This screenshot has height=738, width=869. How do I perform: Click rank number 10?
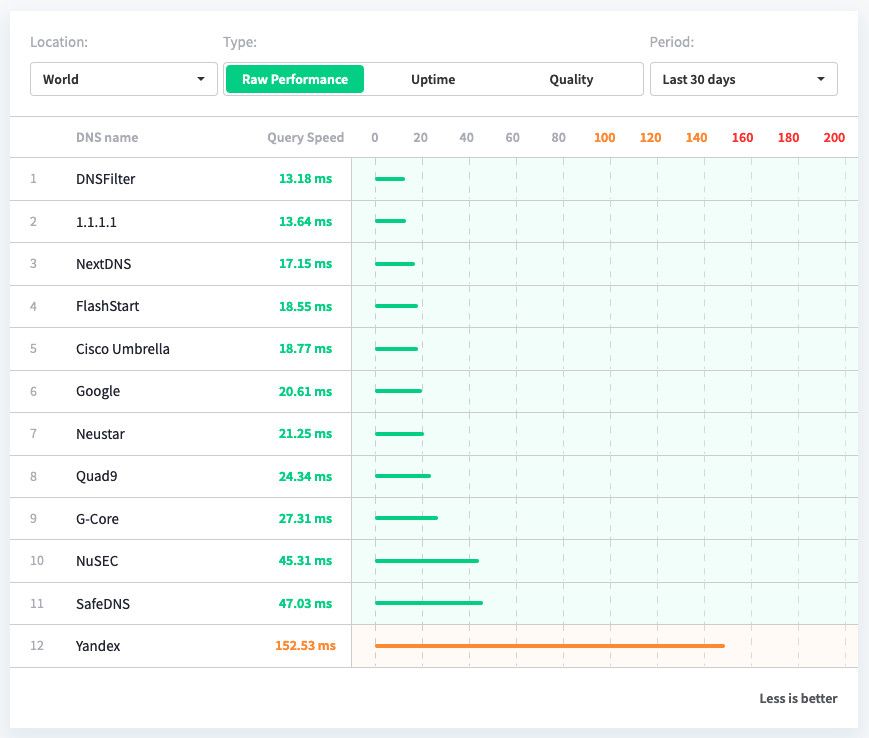(x=37, y=561)
